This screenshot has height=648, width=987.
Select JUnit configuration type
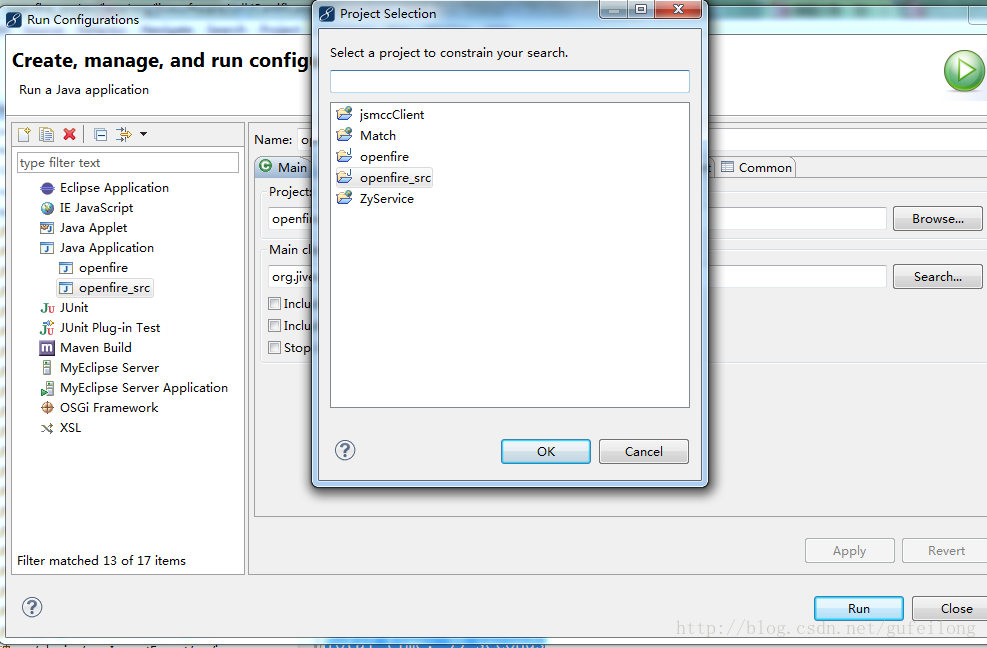(x=74, y=308)
